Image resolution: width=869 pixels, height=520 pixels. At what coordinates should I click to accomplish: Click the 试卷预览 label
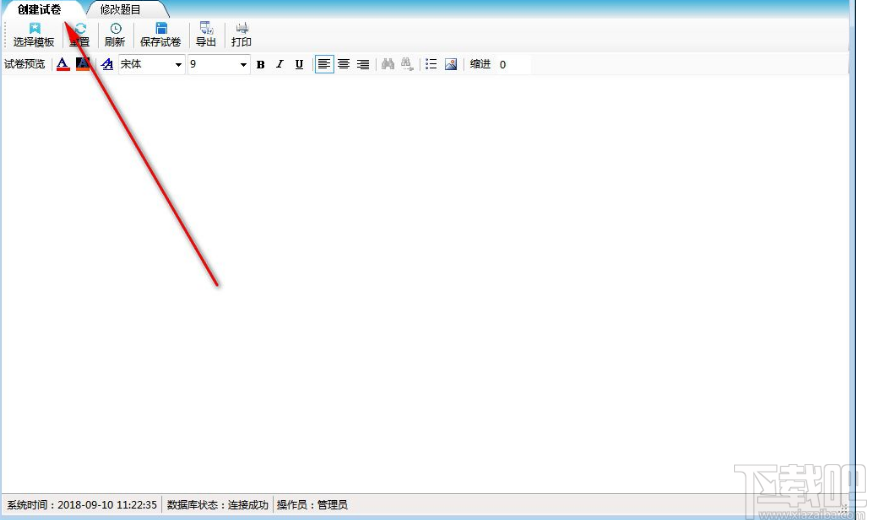click(x=24, y=64)
